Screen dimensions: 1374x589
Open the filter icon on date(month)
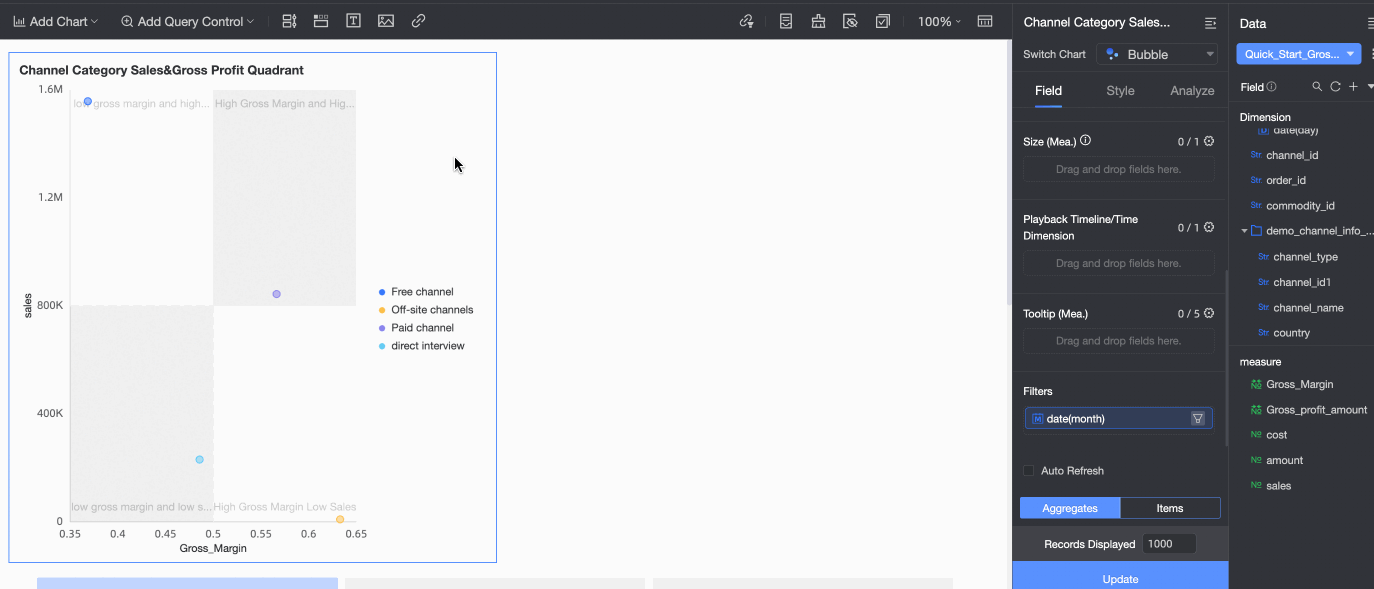pyautogui.click(x=1197, y=419)
